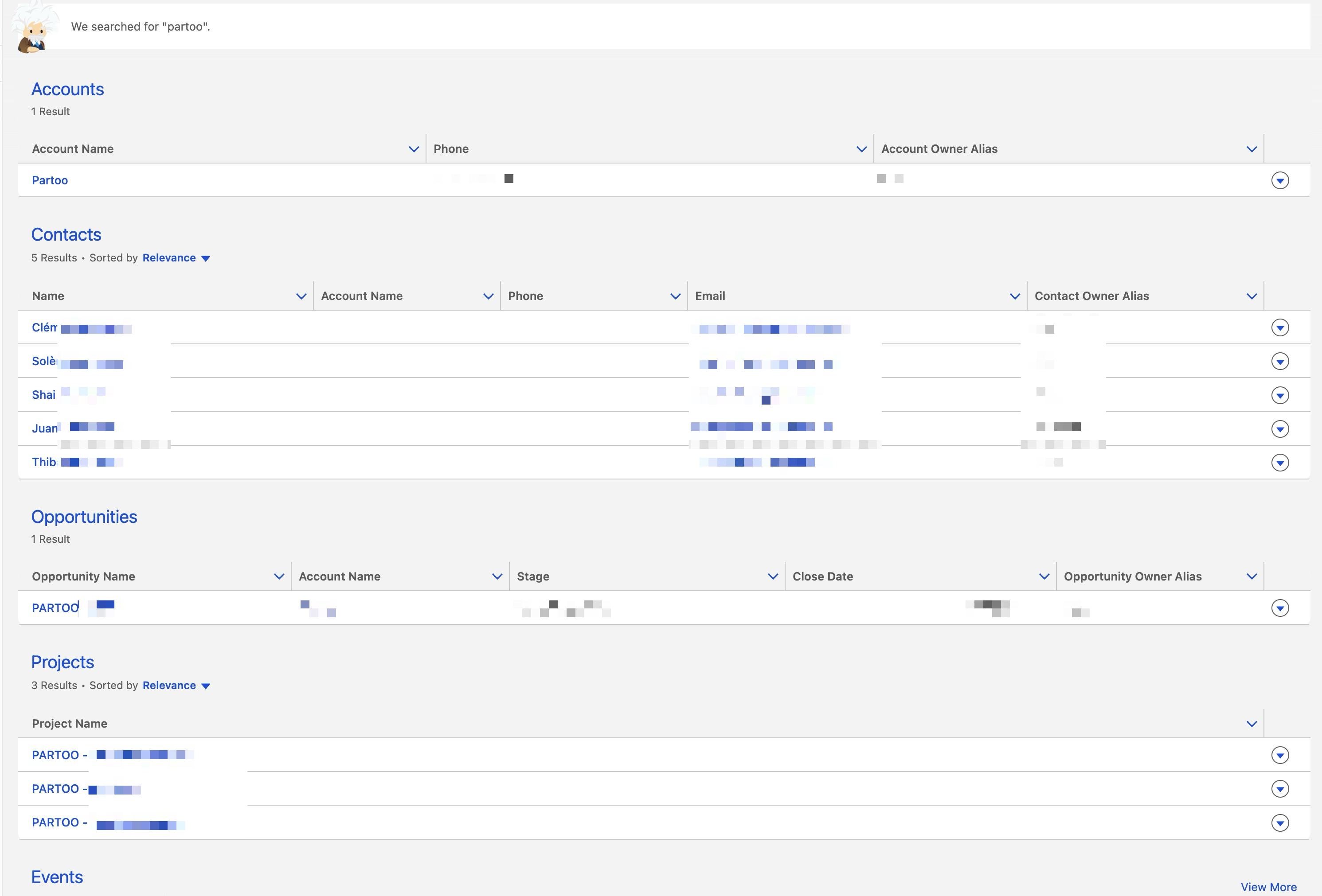The height and width of the screenshot is (896, 1322).
Task: Click the '5 Results' contacts count
Action: coord(54,258)
